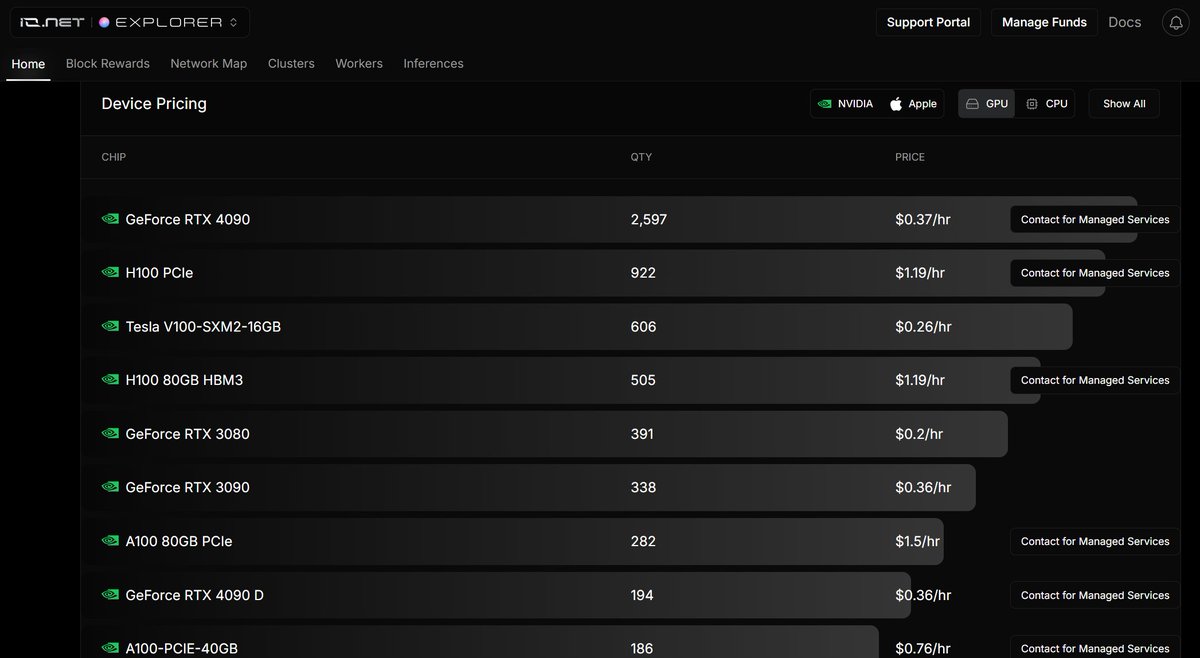1200x658 pixels.
Task: Contact for Managed Services on A100 80GB PCIe
Action: pos(1095,541)
